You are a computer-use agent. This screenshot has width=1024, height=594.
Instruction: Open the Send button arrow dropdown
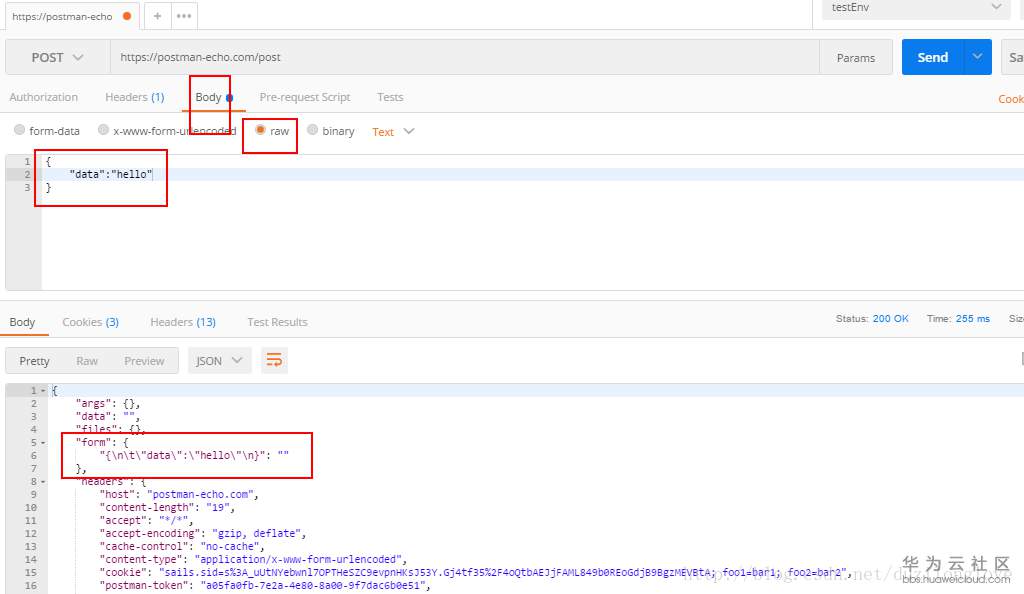[x=977, y=57]
